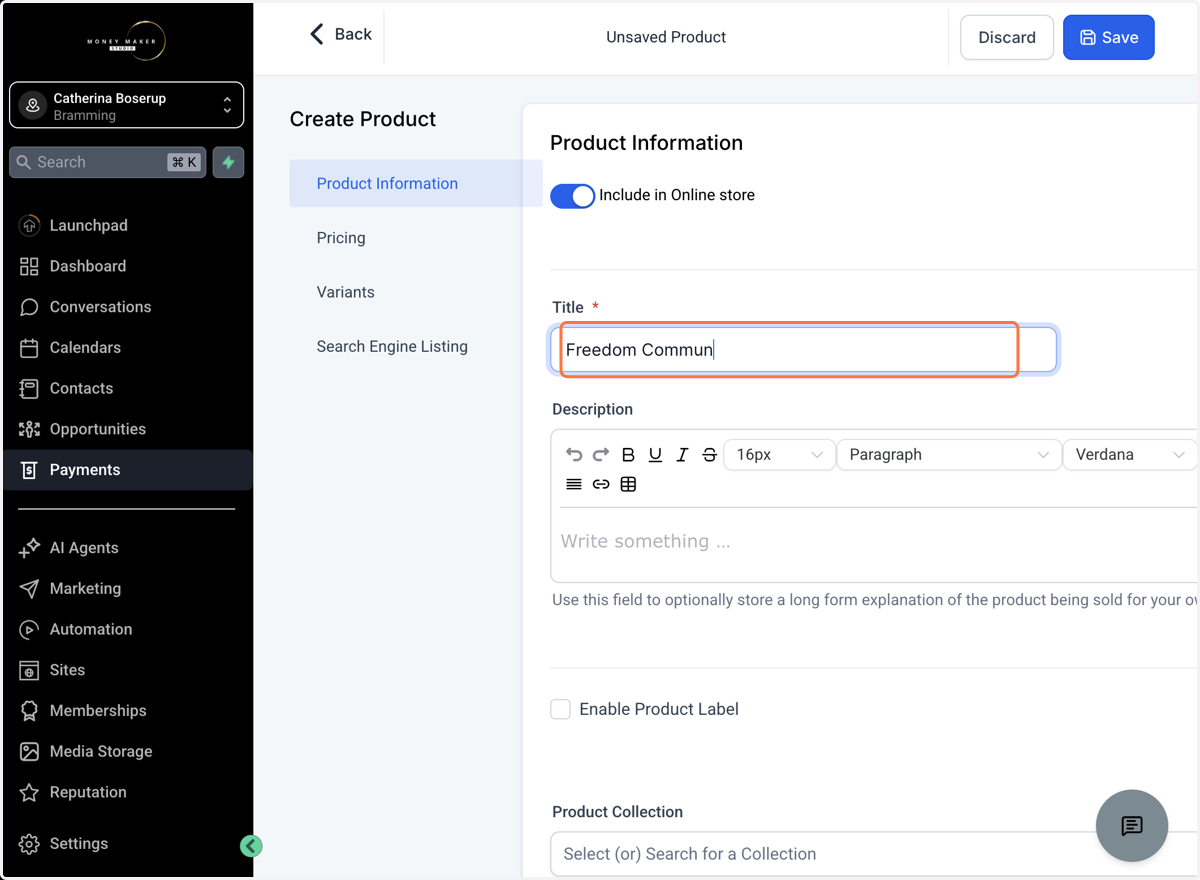
Task: Check the Enable Product Label checkbox
Action: 561,709
